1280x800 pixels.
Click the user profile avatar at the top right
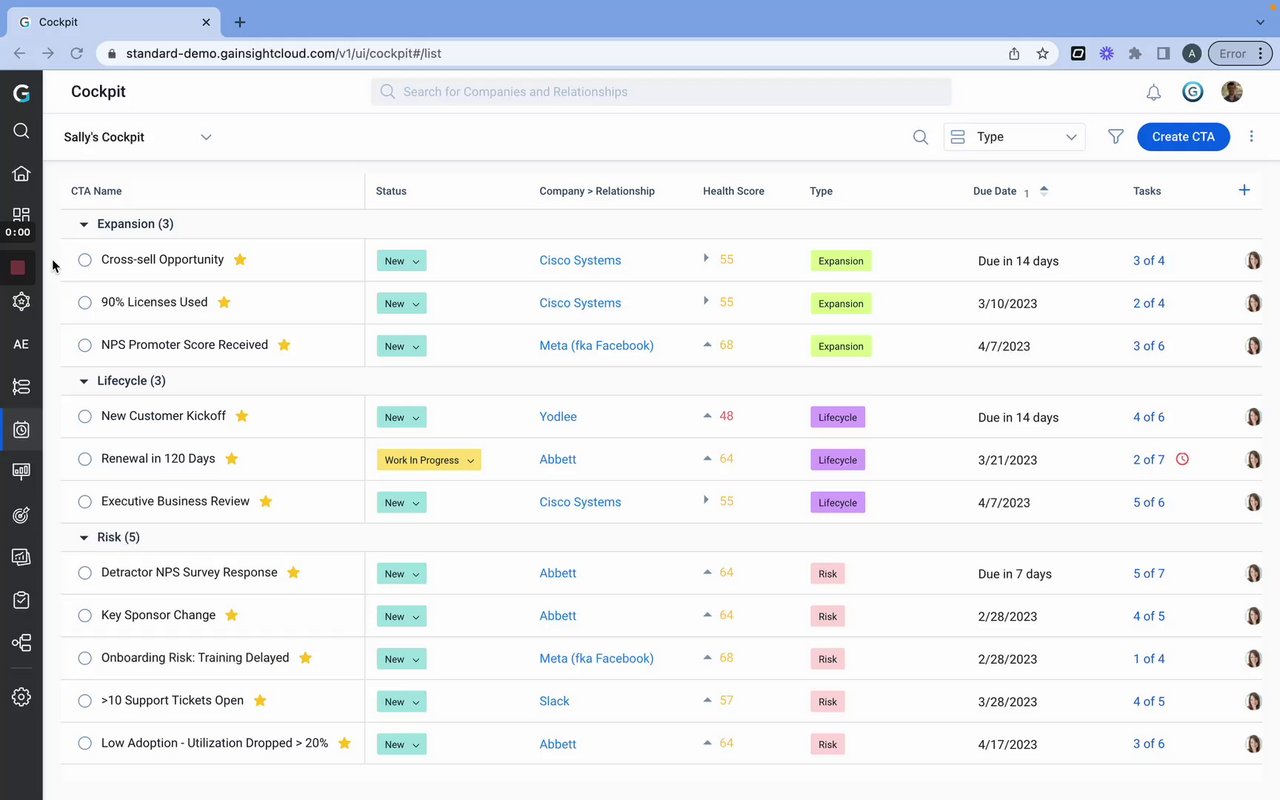[1232, 92]
